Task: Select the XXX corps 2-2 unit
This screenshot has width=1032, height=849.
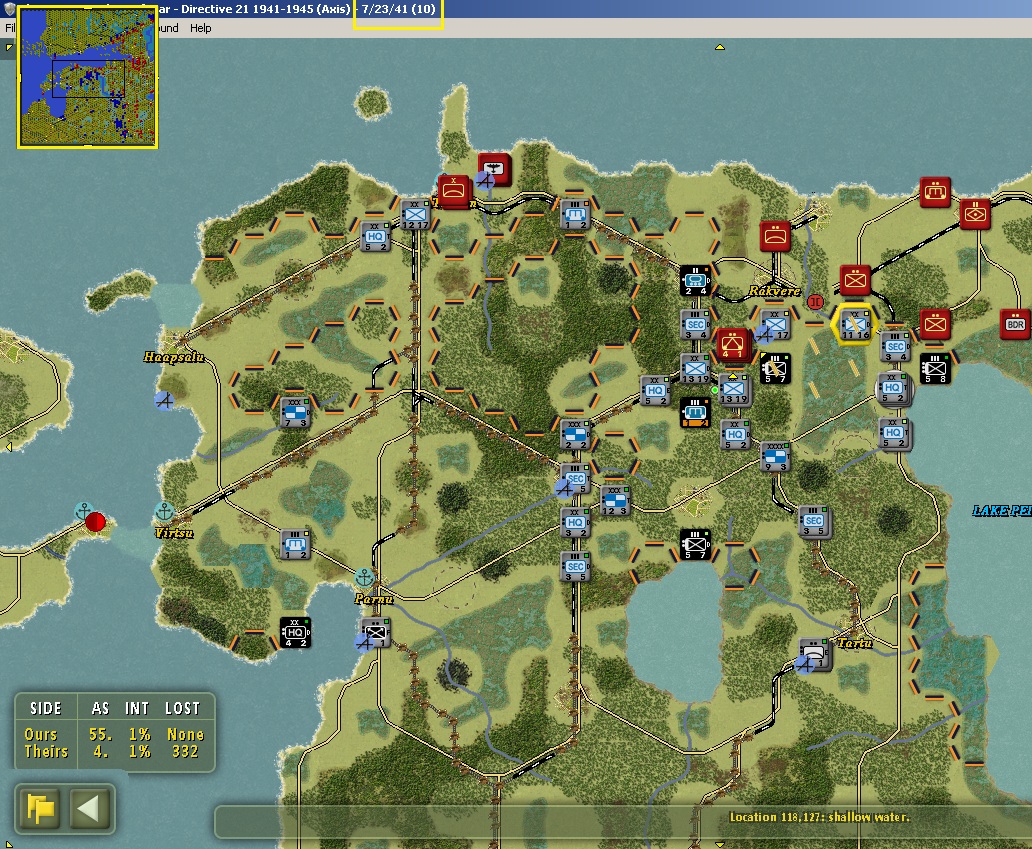Action: point(575,435)
